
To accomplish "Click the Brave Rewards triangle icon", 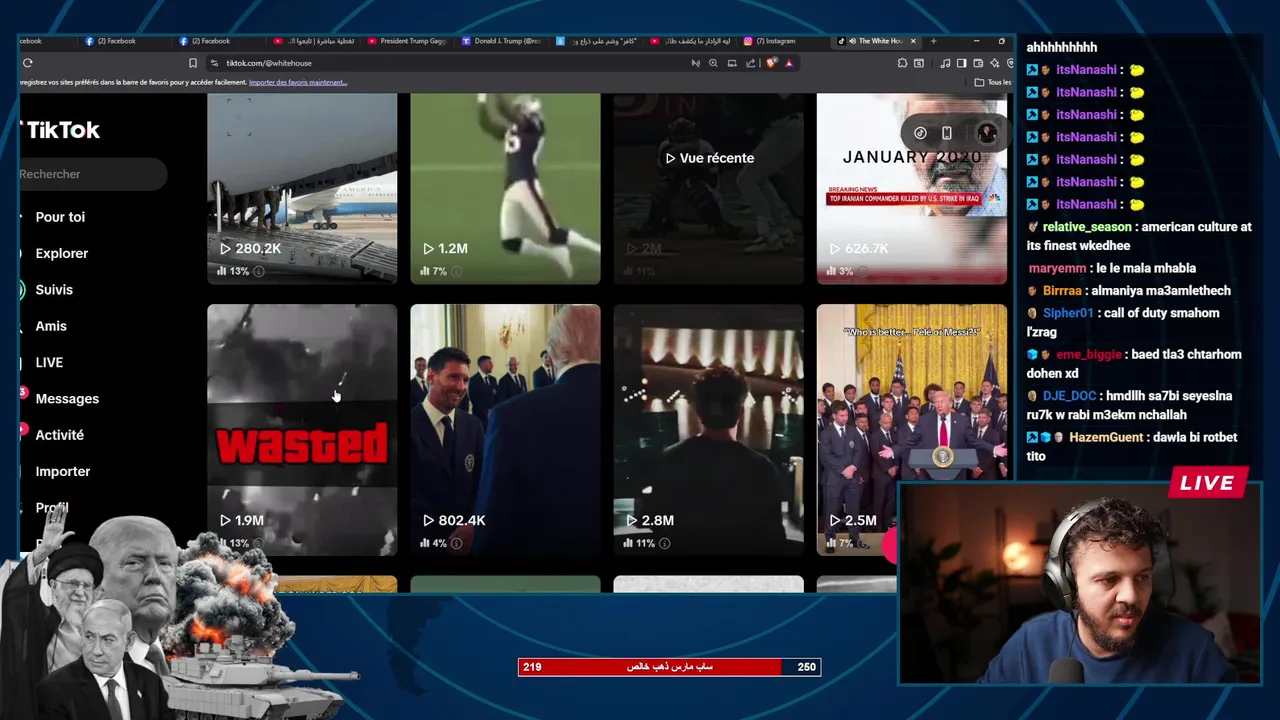I will point(789,63).
